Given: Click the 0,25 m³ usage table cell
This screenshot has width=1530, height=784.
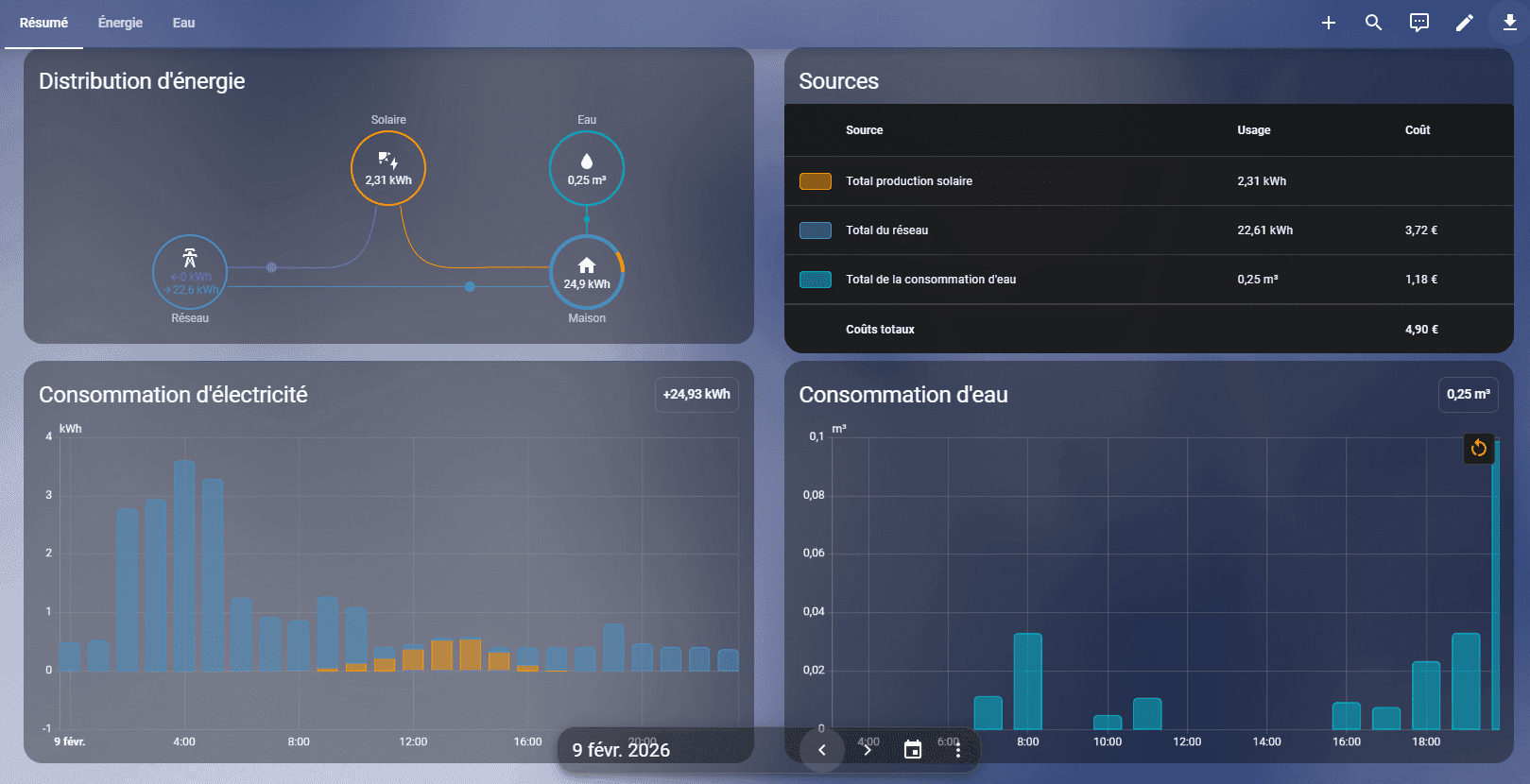Looking at the screenshot, I should click(x=1258, y=280).
